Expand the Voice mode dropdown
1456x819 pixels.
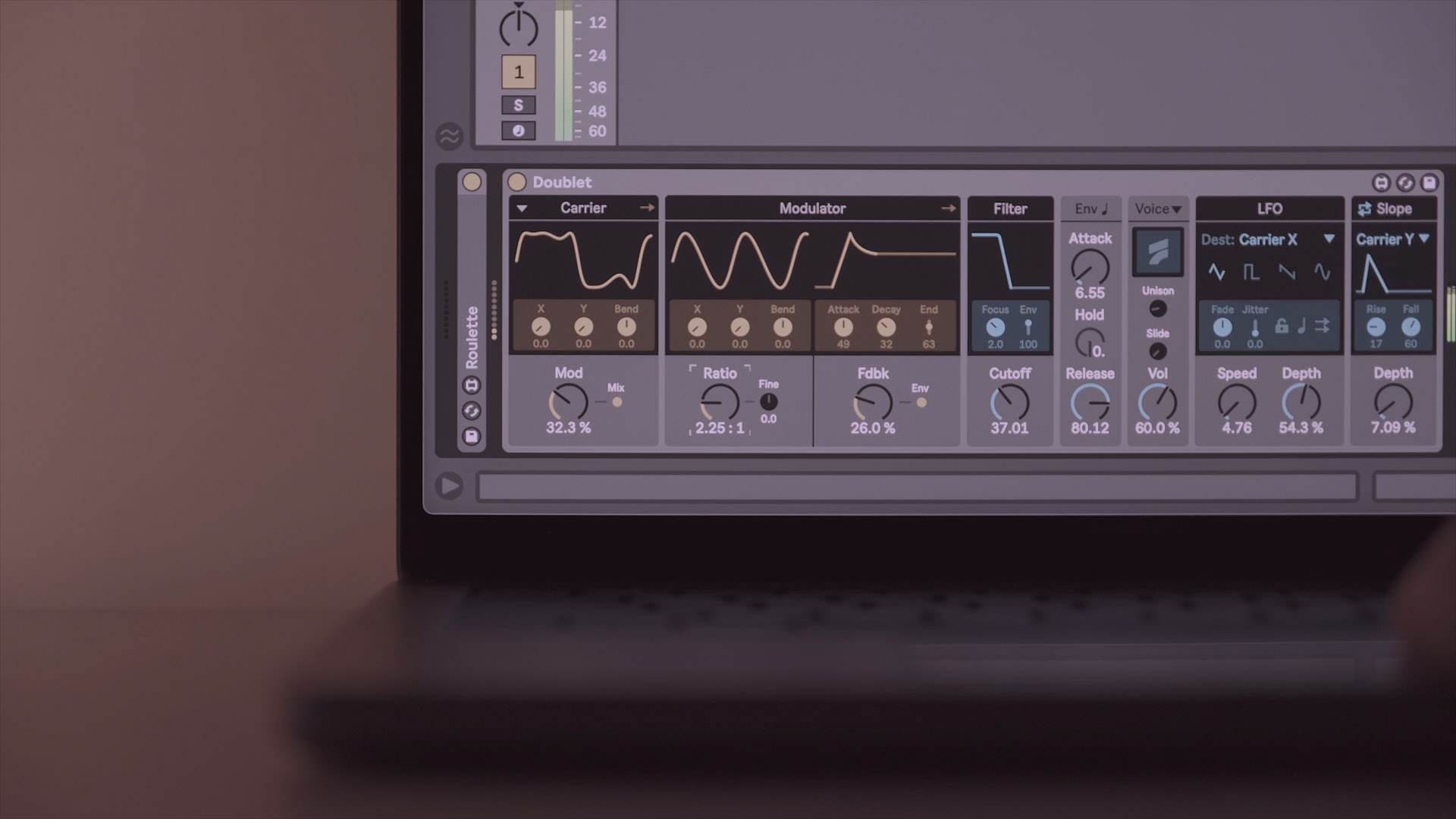pyautogui.click(x=1157, y=208)
